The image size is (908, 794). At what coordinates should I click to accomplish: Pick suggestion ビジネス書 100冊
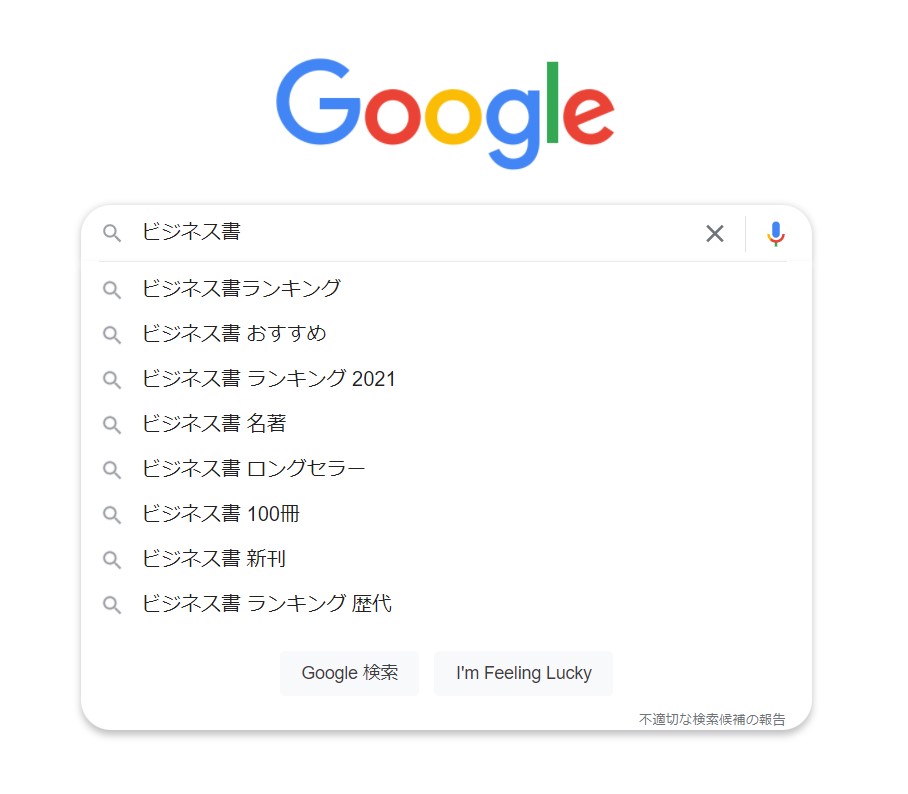pyautogui.click(x=446, y=514)
